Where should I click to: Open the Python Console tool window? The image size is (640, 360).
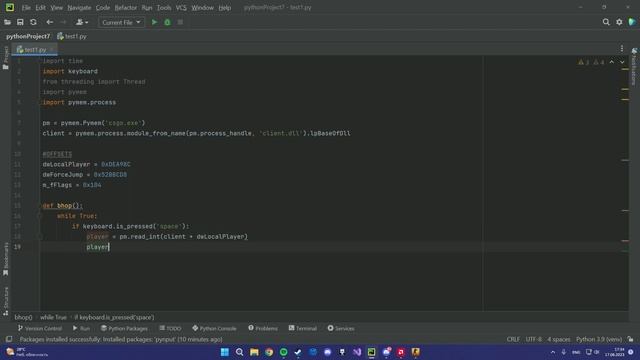(x=214, y=328)
